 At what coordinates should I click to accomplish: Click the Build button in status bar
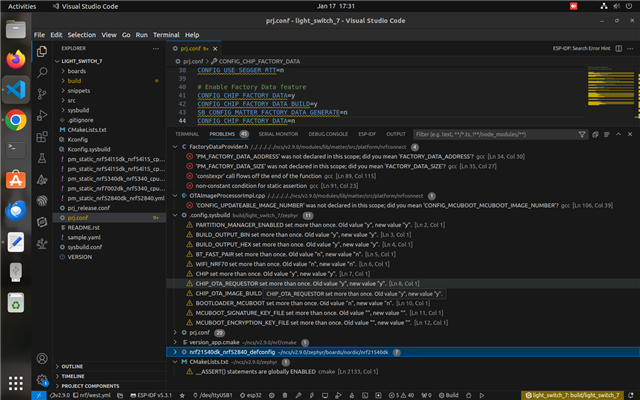pyautogui.click(x=449, y=395)
